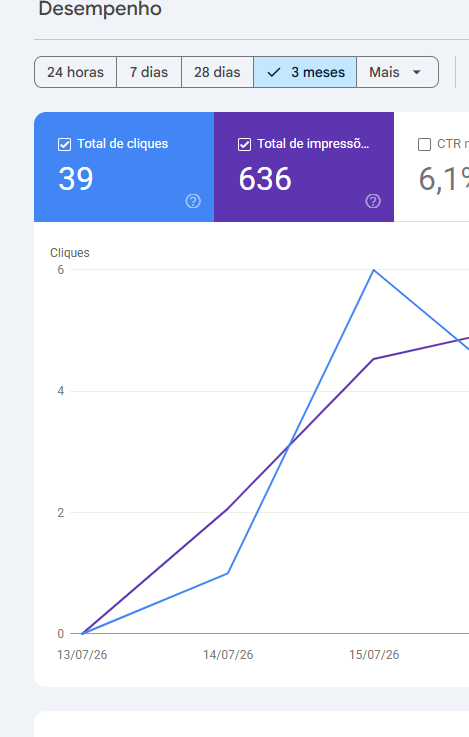469x737 pixels.
Task: Open help icon on Total de impressões card
Action: click(x=373, y=201)
